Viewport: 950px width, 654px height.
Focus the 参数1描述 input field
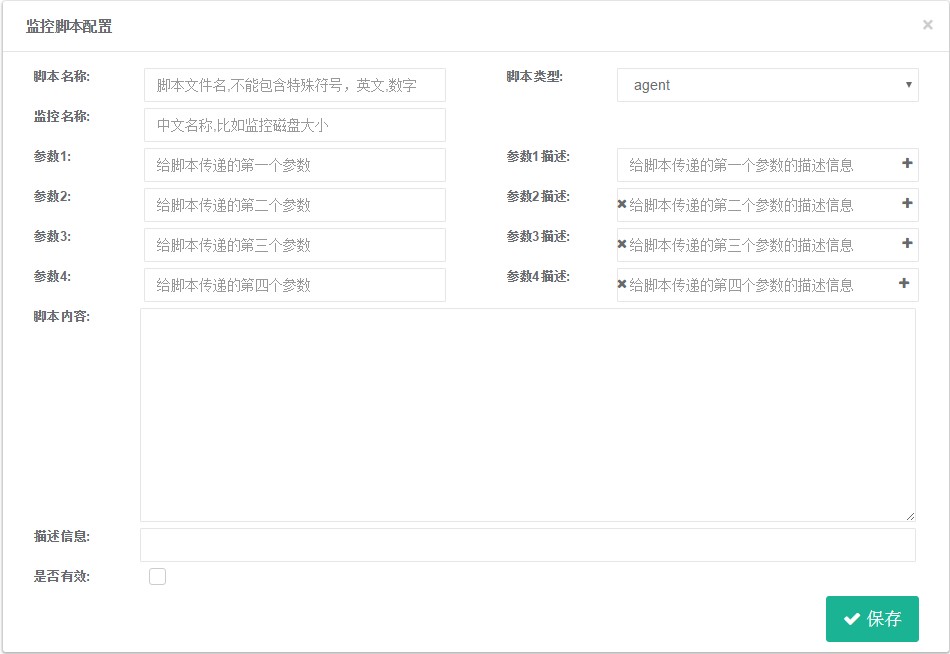tap(768, 165)
